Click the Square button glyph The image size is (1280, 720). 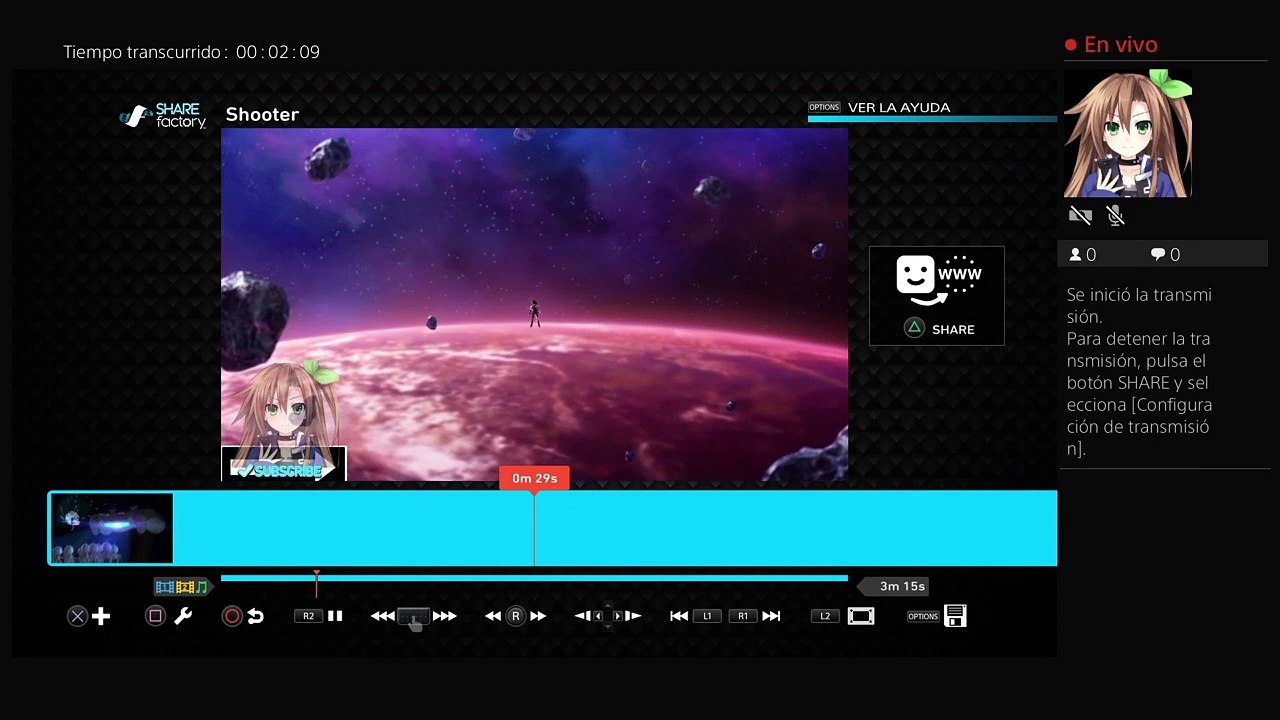(x=155, y=616)
